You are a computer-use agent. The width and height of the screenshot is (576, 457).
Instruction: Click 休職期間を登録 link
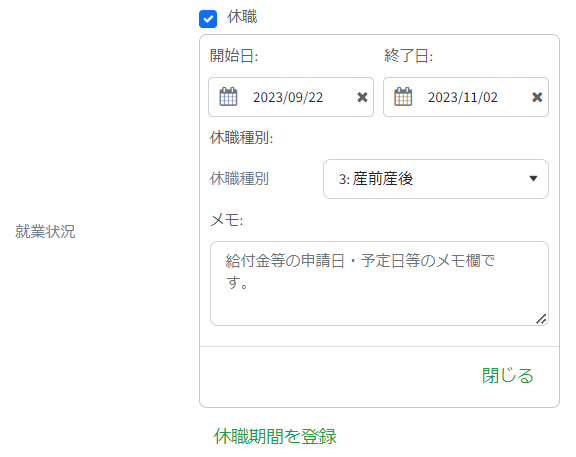[275, 436]
